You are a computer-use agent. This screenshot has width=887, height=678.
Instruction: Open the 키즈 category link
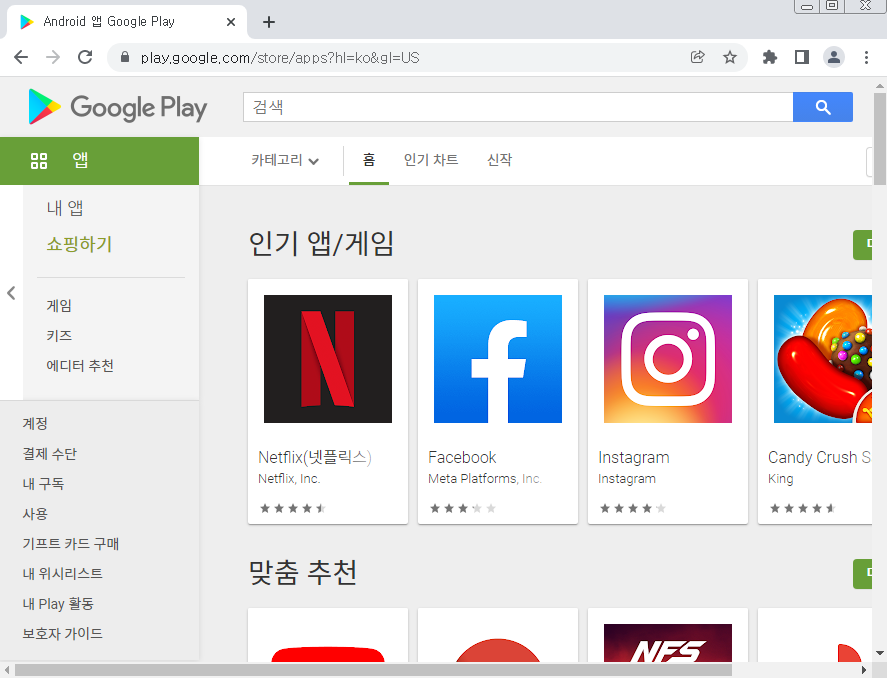click(x=59, y=336)
